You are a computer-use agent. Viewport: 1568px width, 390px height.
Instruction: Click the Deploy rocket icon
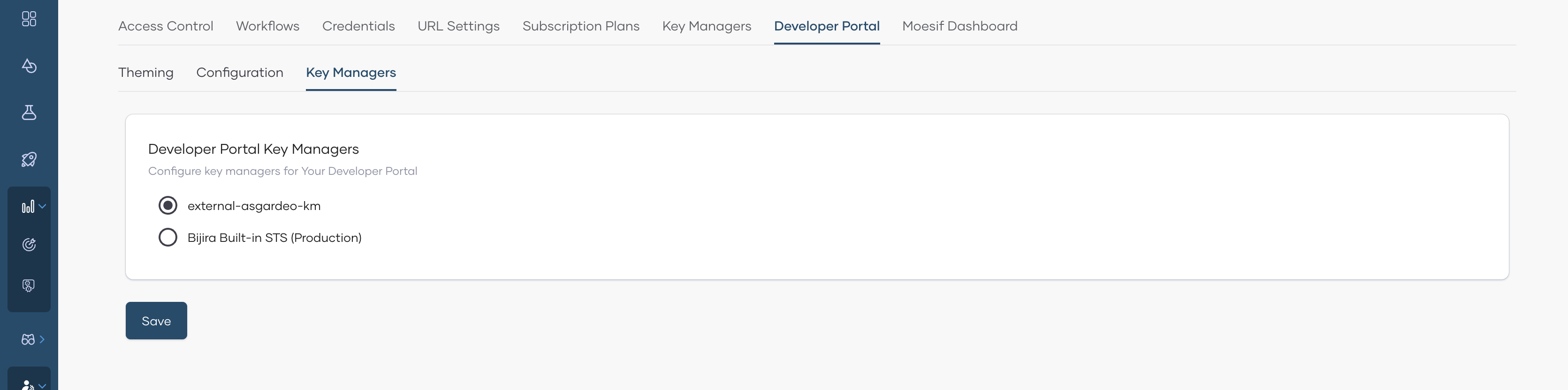click(29, 159)
